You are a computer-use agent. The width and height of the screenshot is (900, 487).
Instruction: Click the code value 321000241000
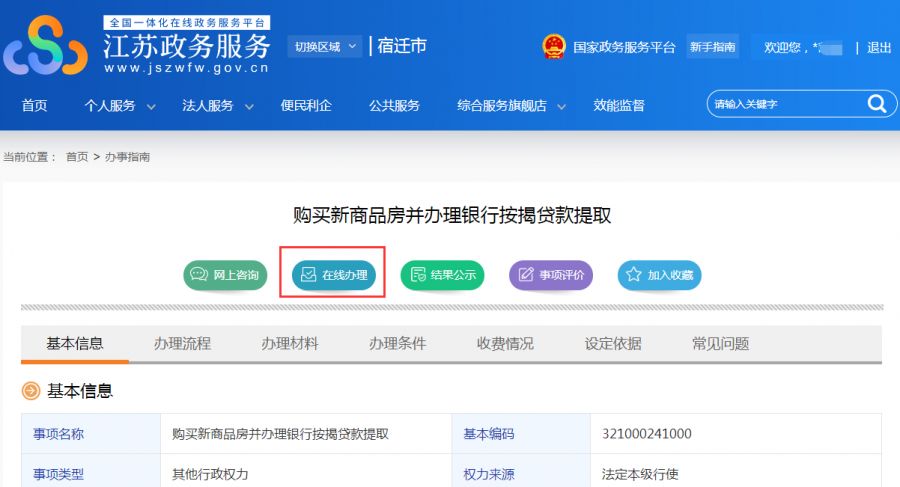click(x=647, y=434)
